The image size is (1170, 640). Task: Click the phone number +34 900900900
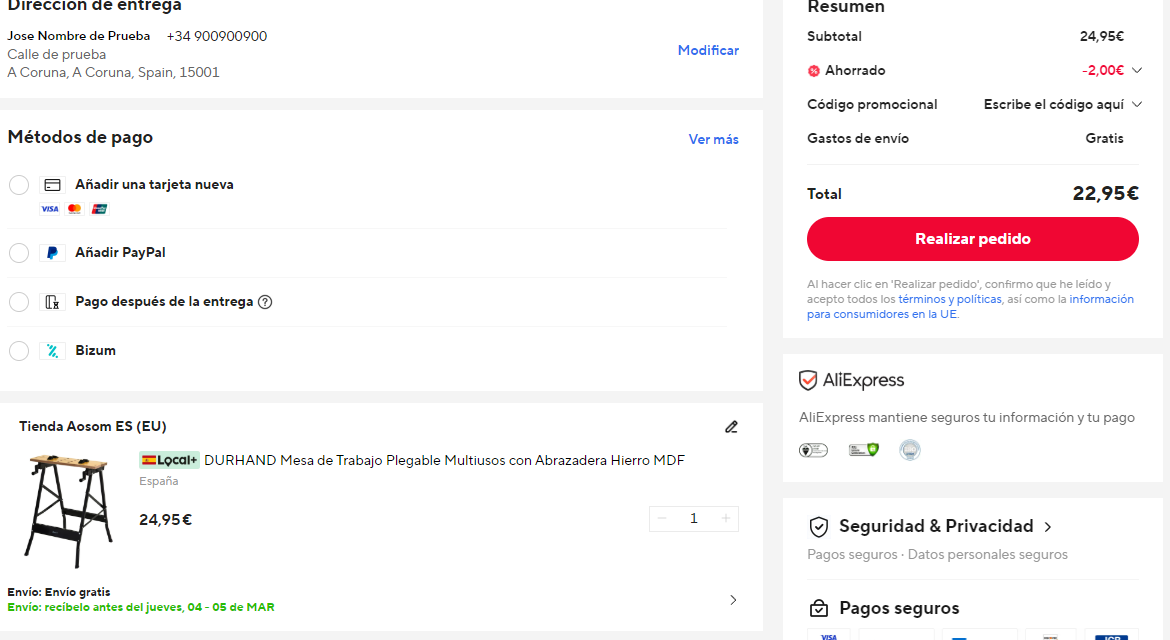point(216,36)
